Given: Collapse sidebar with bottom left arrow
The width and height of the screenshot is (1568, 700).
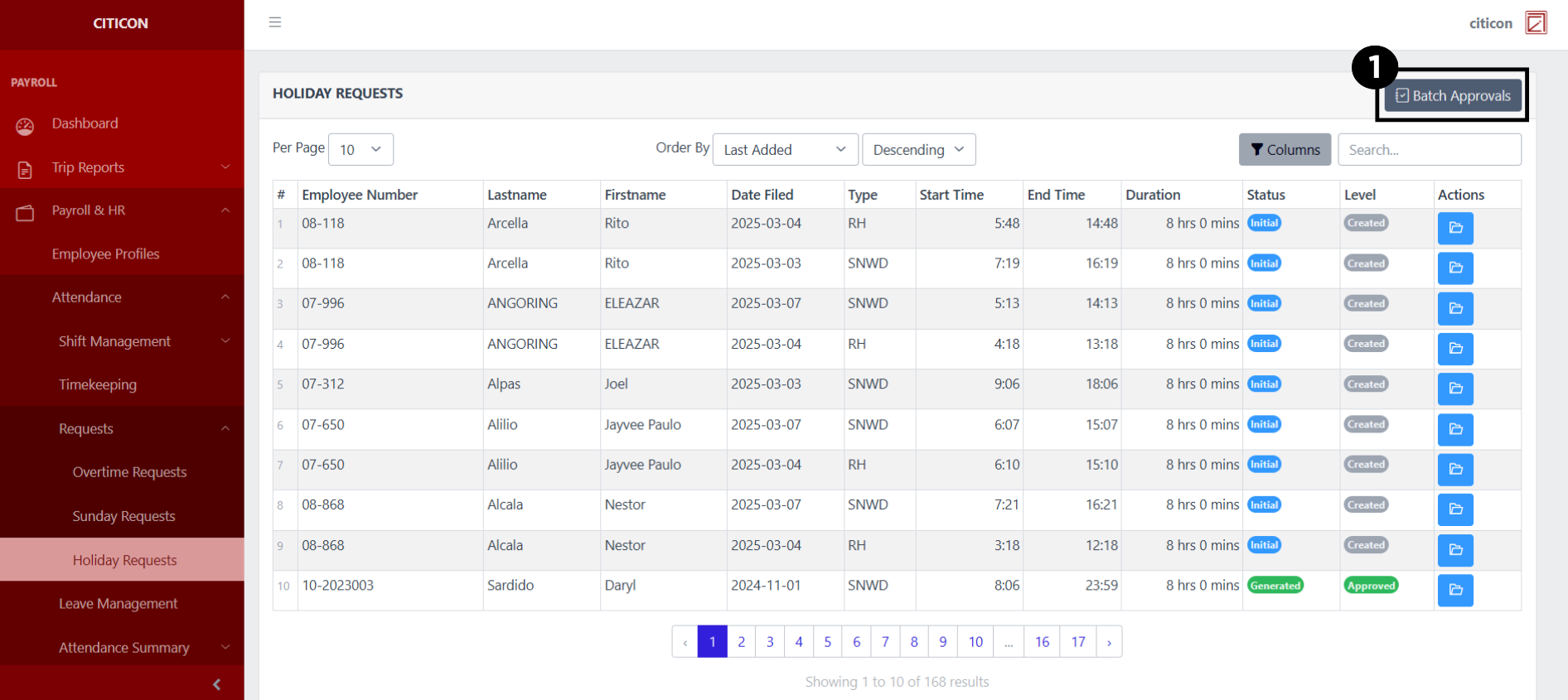Looking at the screenshot, I should (x=216, y=684).
